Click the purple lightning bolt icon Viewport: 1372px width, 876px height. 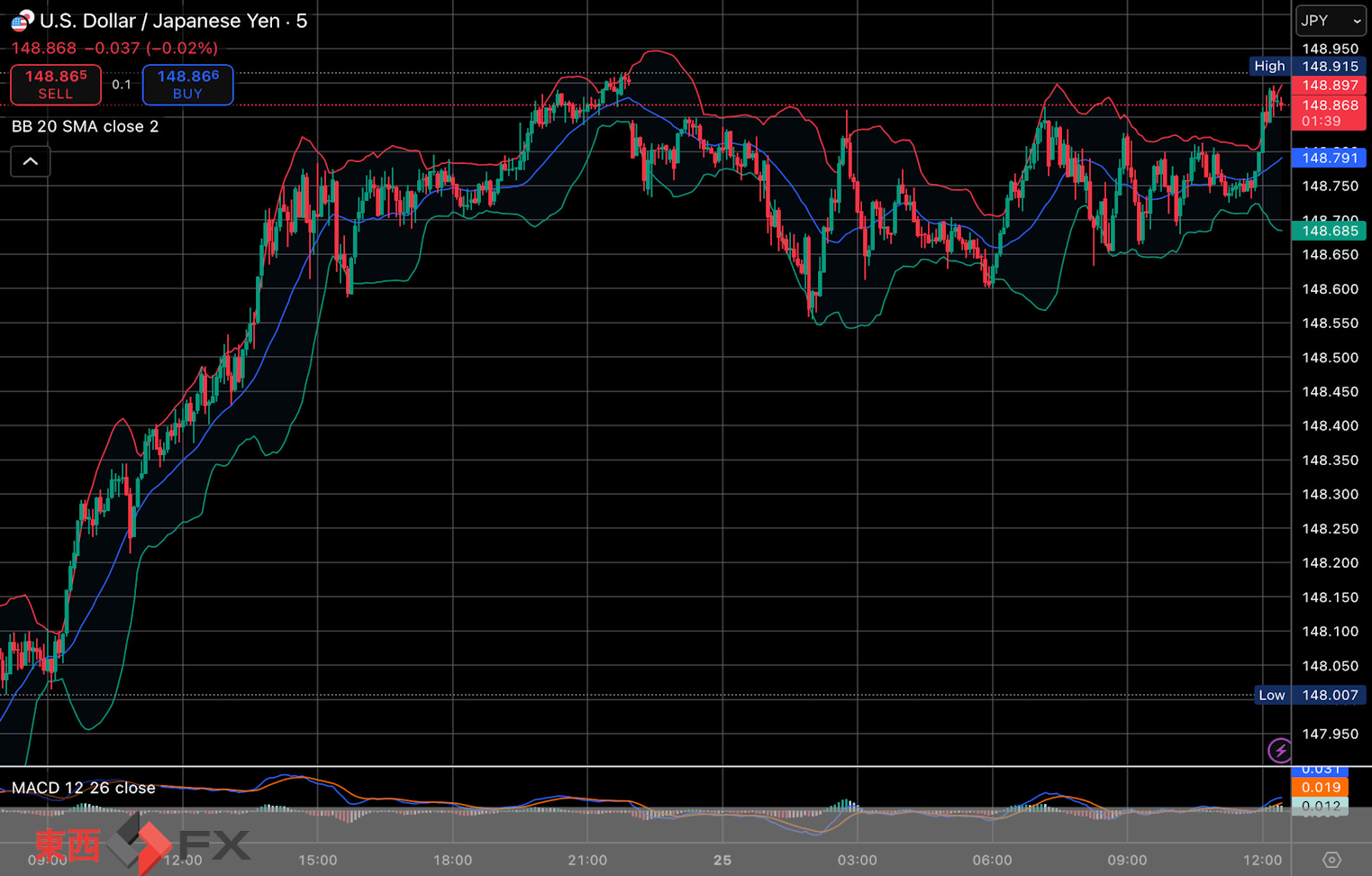(x=1279, y=750)
